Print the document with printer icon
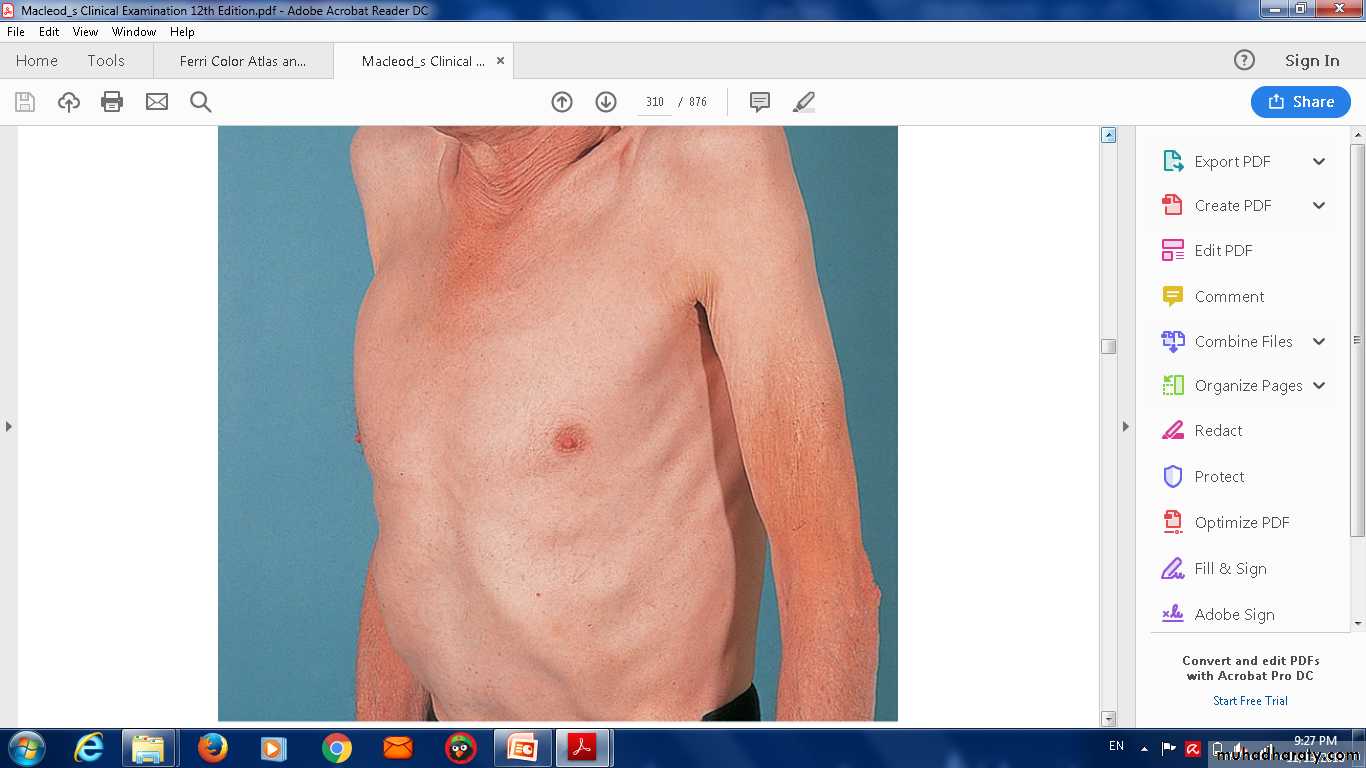Screen dimensions: 1366x768 [112, 102]
